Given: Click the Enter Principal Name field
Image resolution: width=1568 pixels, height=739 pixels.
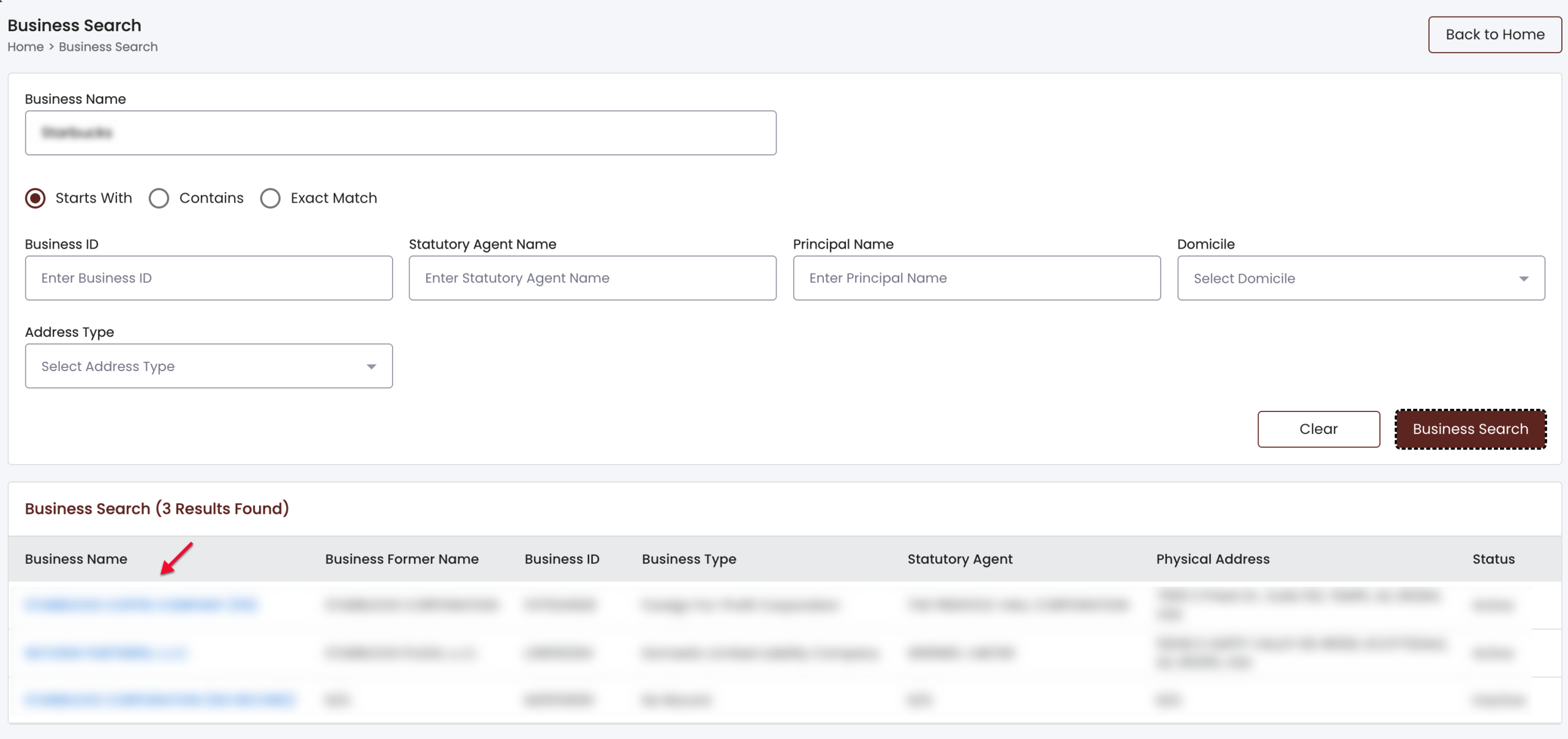Looking at the screenshot, I should (x=976, y=279).
